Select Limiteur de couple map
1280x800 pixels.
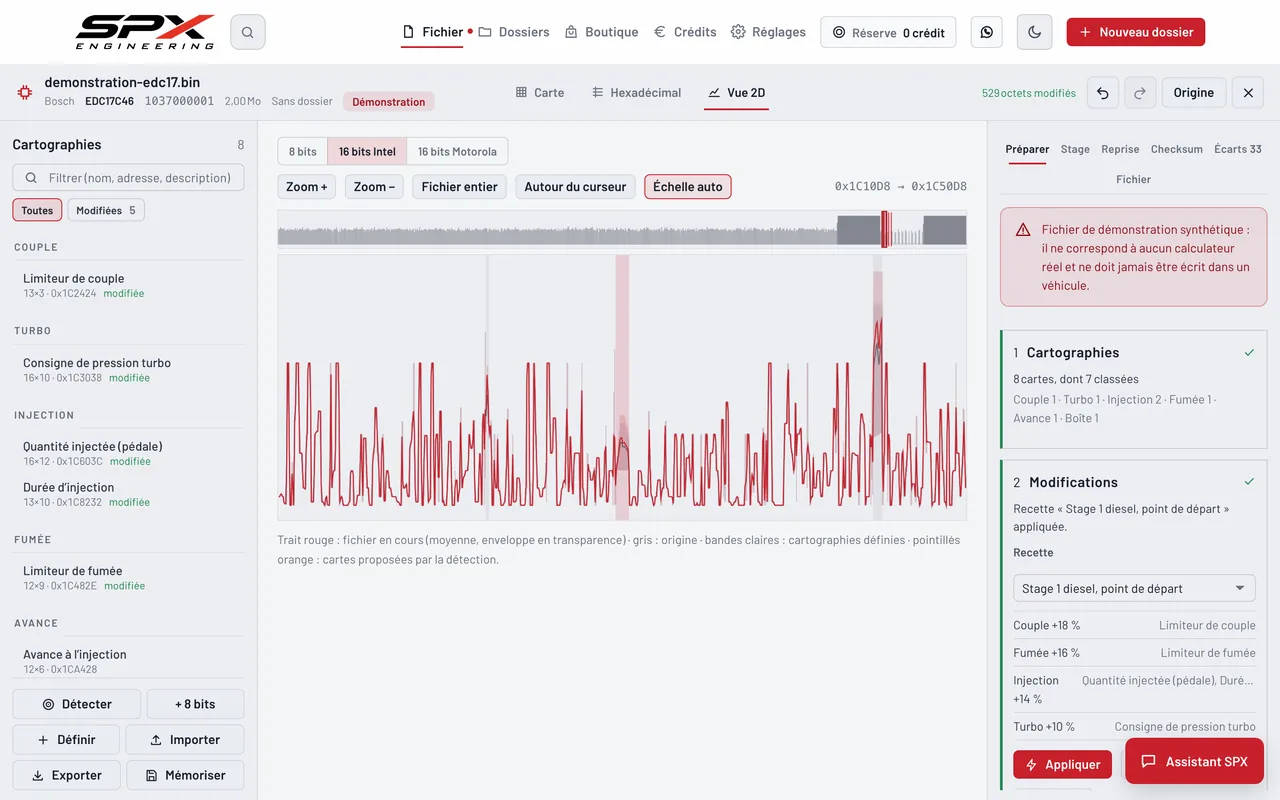point(128,285)
